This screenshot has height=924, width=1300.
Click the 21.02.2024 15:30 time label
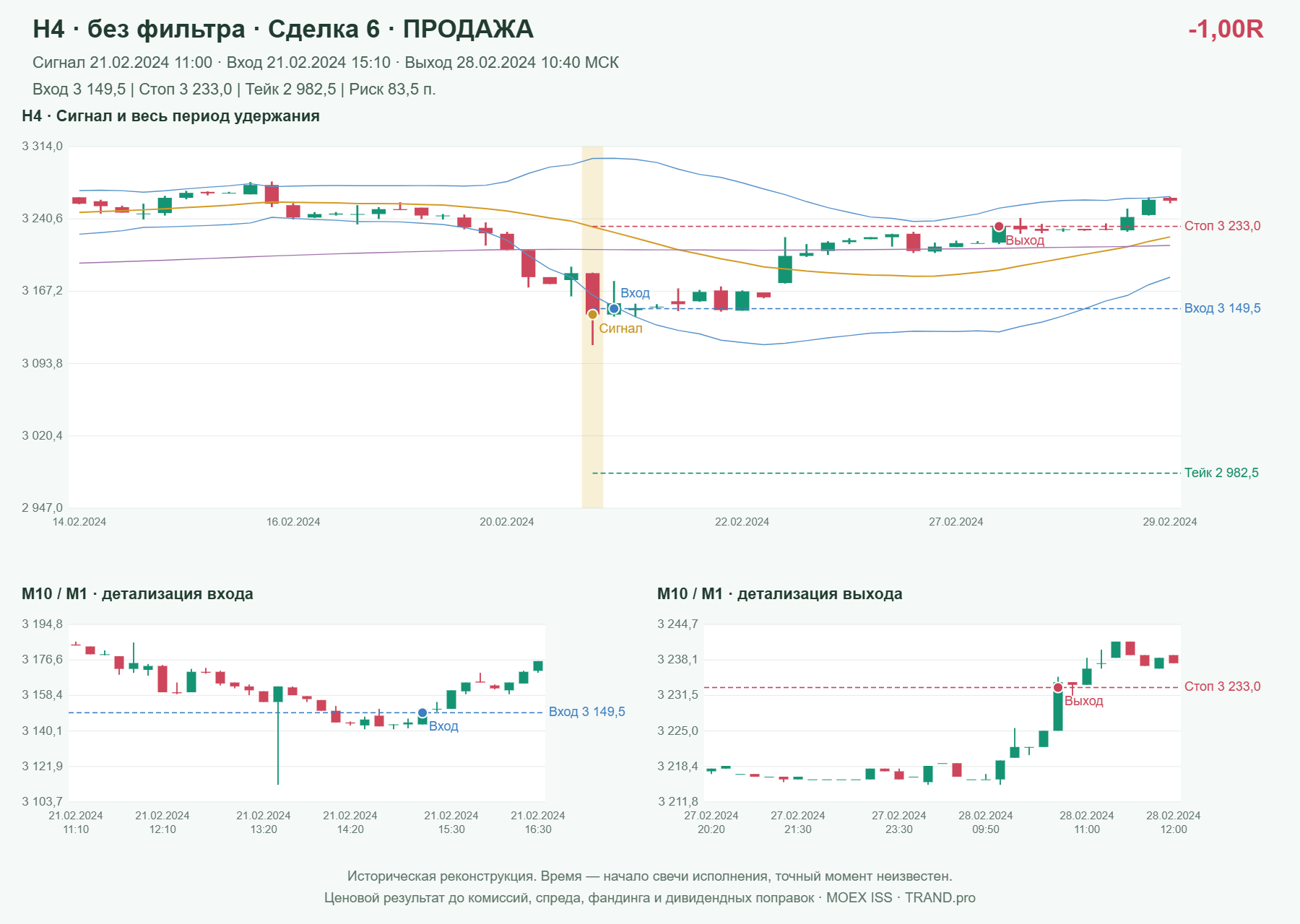click(451, 822)
